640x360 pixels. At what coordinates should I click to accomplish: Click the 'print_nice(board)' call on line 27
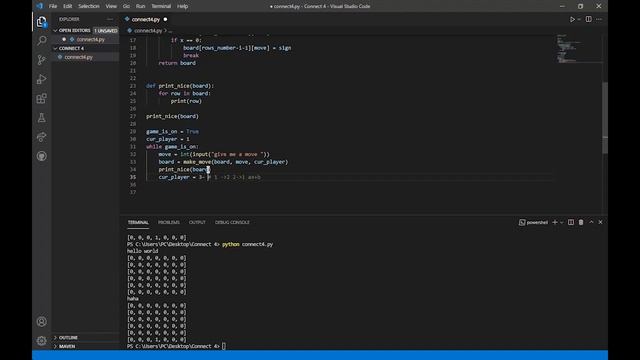[172, 116]
